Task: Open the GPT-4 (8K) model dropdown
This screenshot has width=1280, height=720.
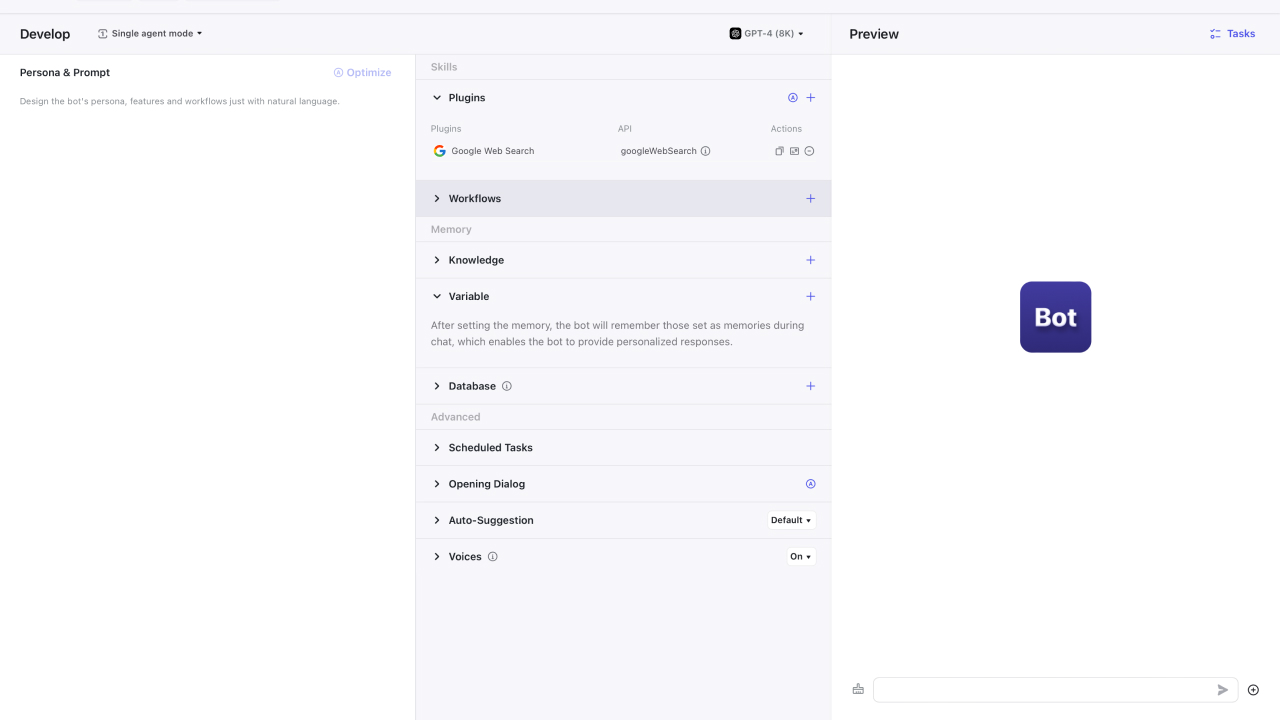Action: coord(767,34)
